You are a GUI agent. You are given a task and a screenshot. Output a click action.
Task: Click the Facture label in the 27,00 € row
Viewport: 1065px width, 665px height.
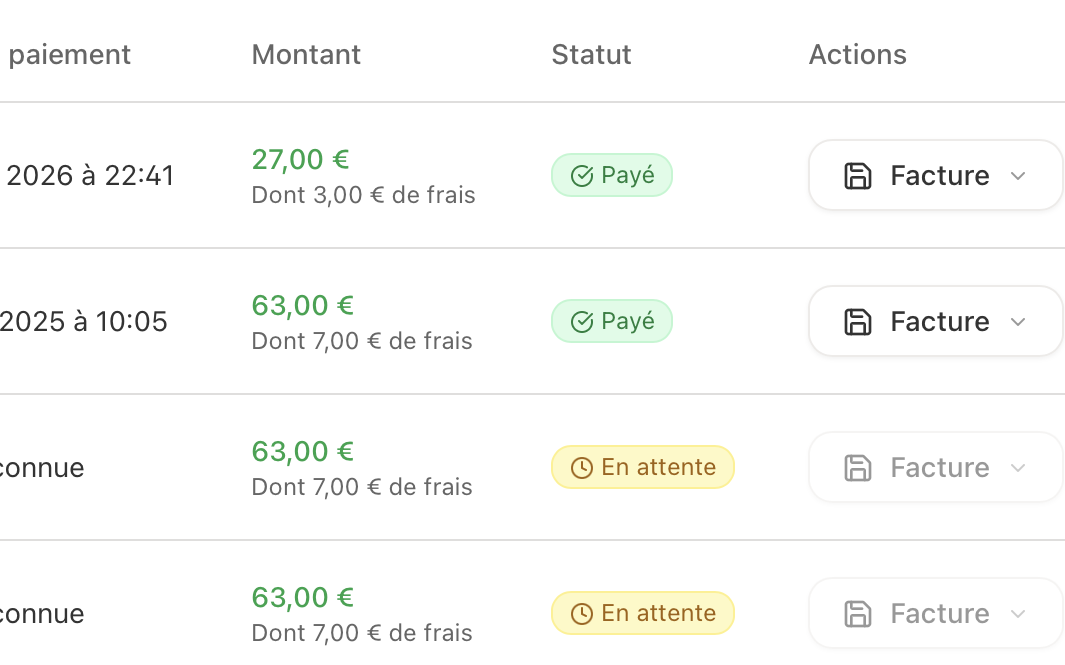point(939,176)
